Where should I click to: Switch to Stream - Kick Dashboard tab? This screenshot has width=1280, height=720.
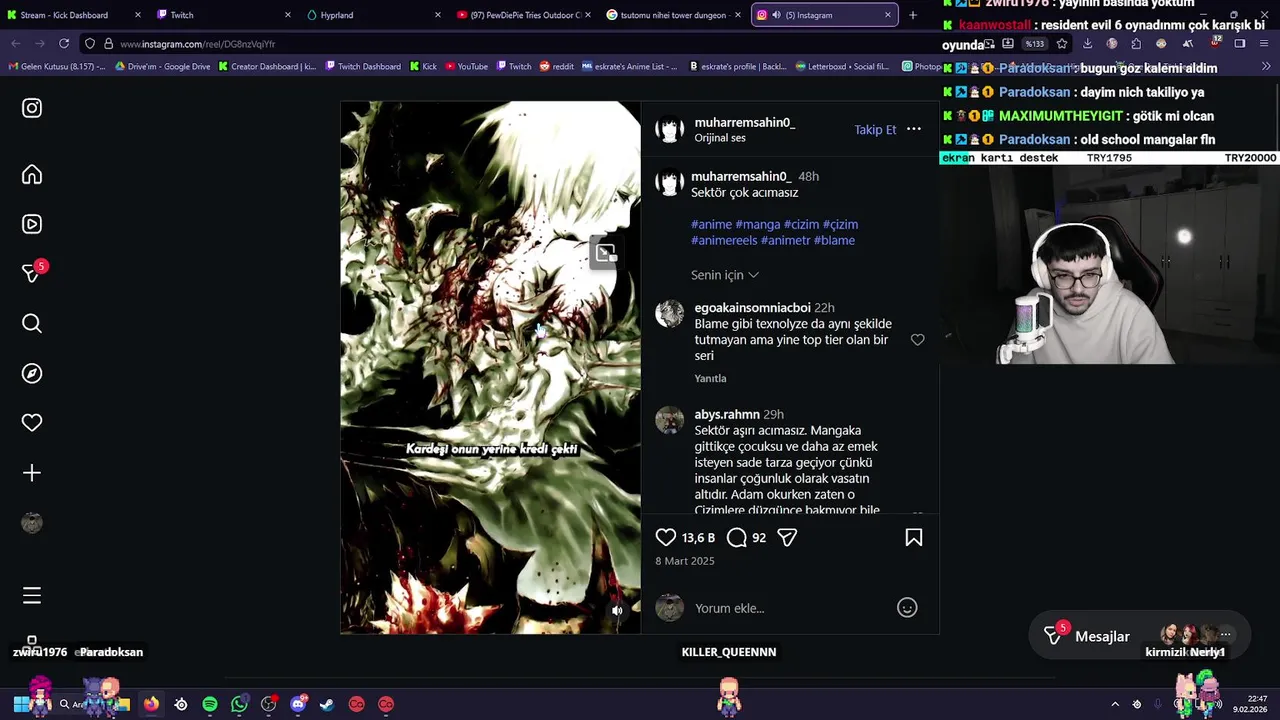(75, 15)
